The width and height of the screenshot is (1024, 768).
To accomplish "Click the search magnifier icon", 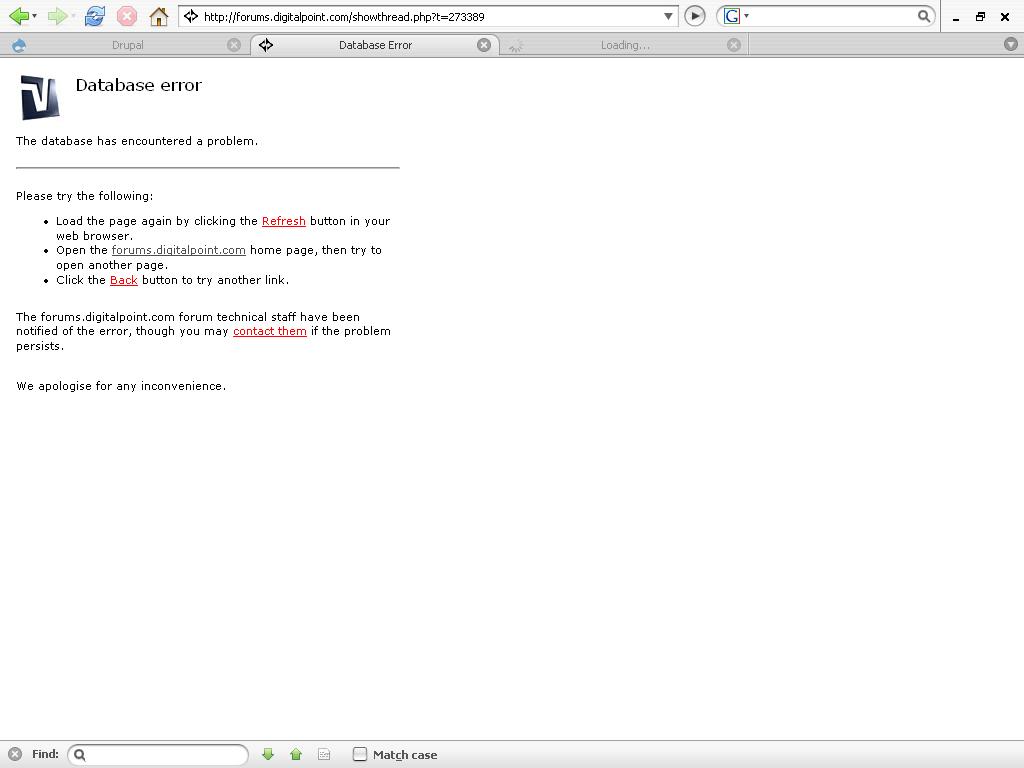I will pyautogui.click(x=923, y=16).
